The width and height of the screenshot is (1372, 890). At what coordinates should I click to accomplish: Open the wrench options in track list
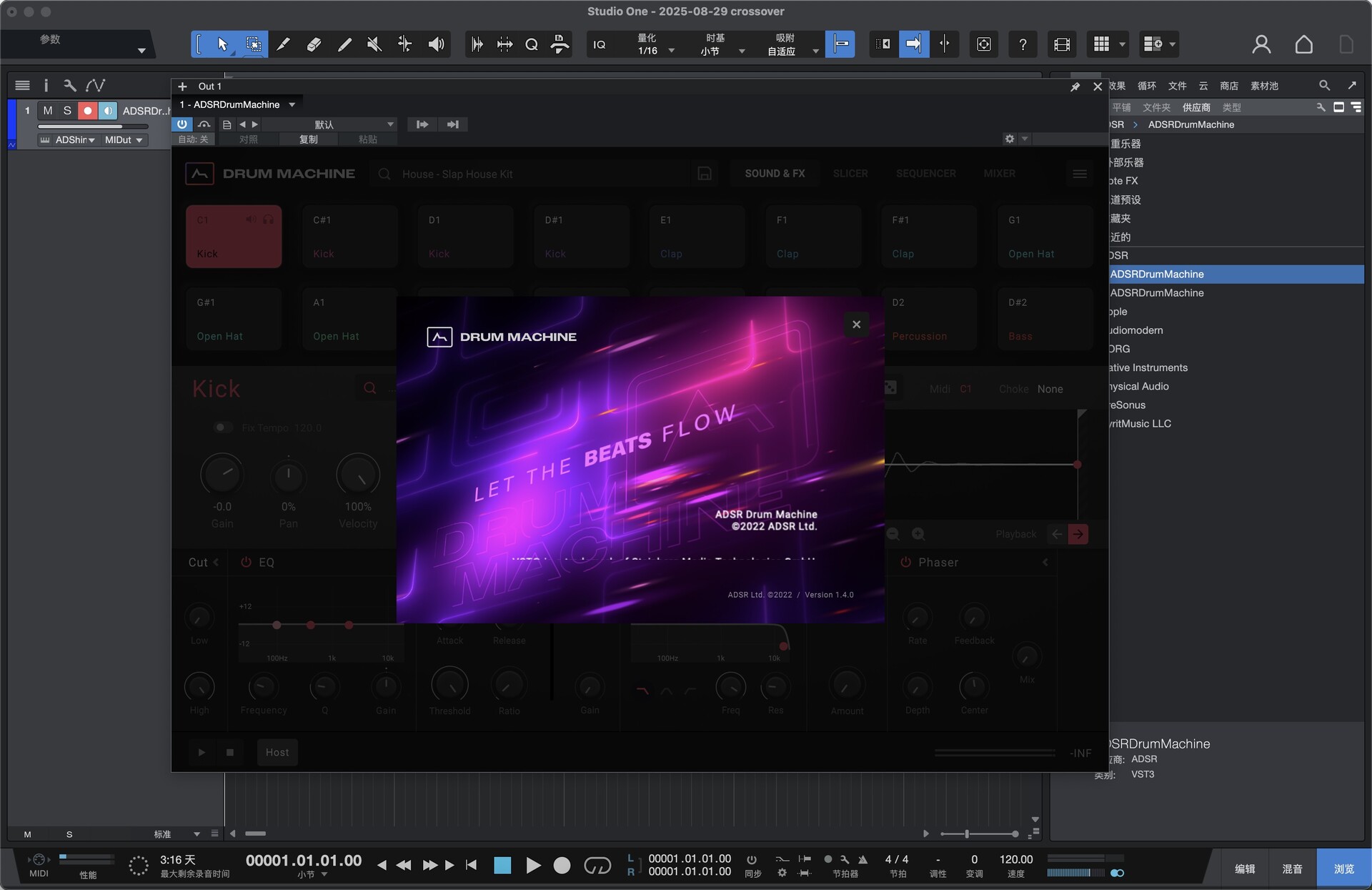tap(69, 86)
